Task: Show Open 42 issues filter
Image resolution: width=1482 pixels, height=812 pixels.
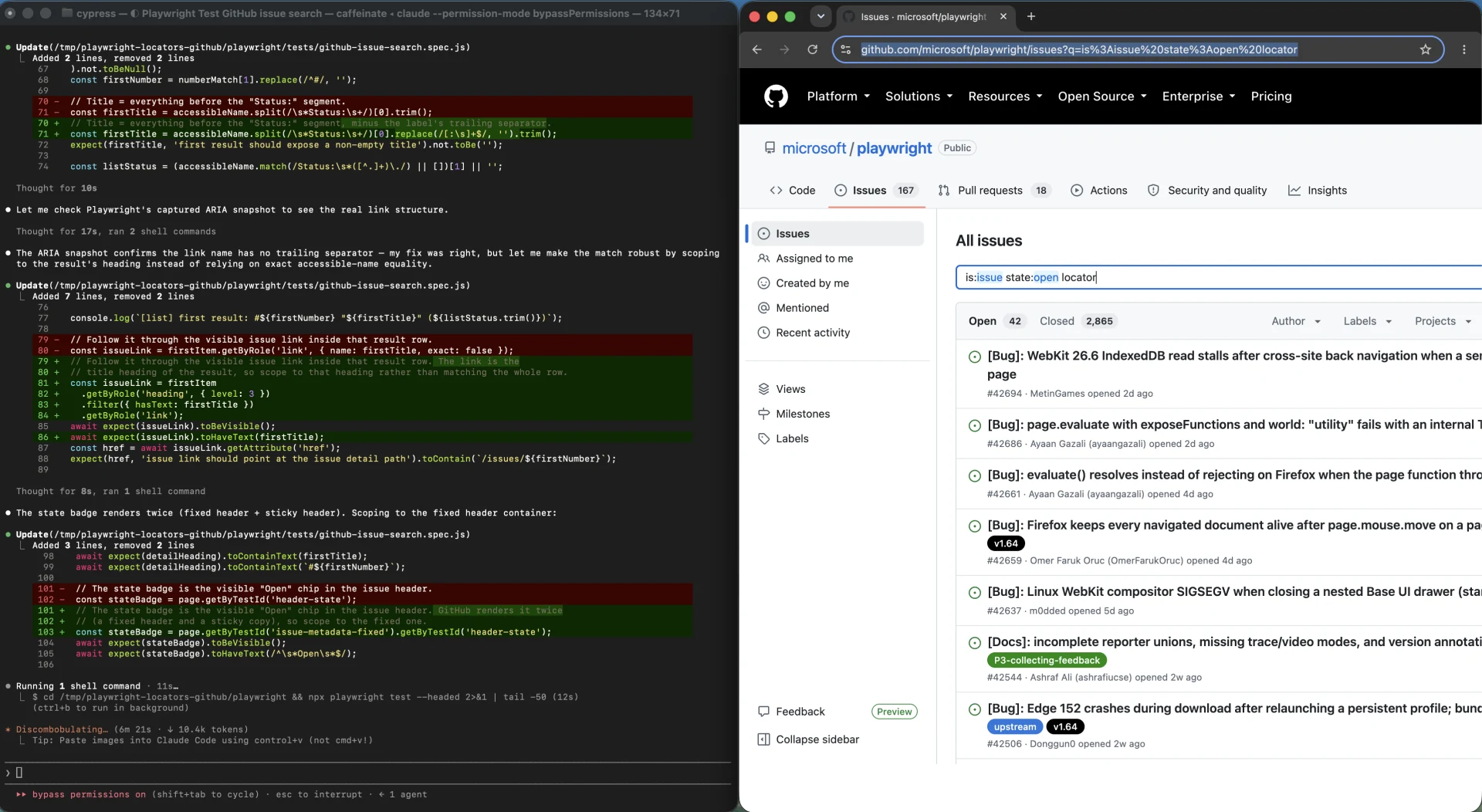Action: [996, 321]
